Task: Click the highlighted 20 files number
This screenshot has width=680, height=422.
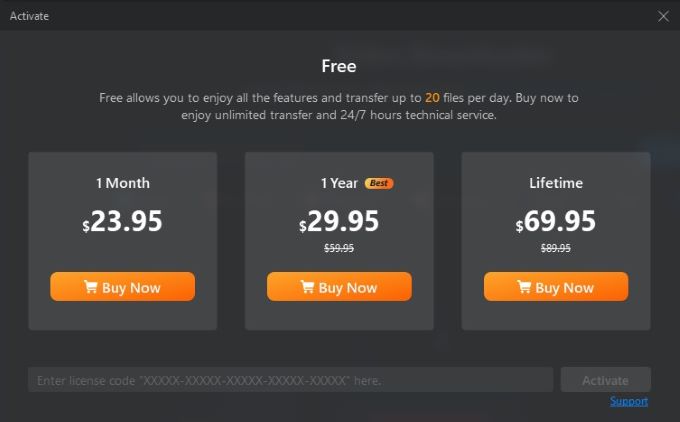Action: pos(432,98)
